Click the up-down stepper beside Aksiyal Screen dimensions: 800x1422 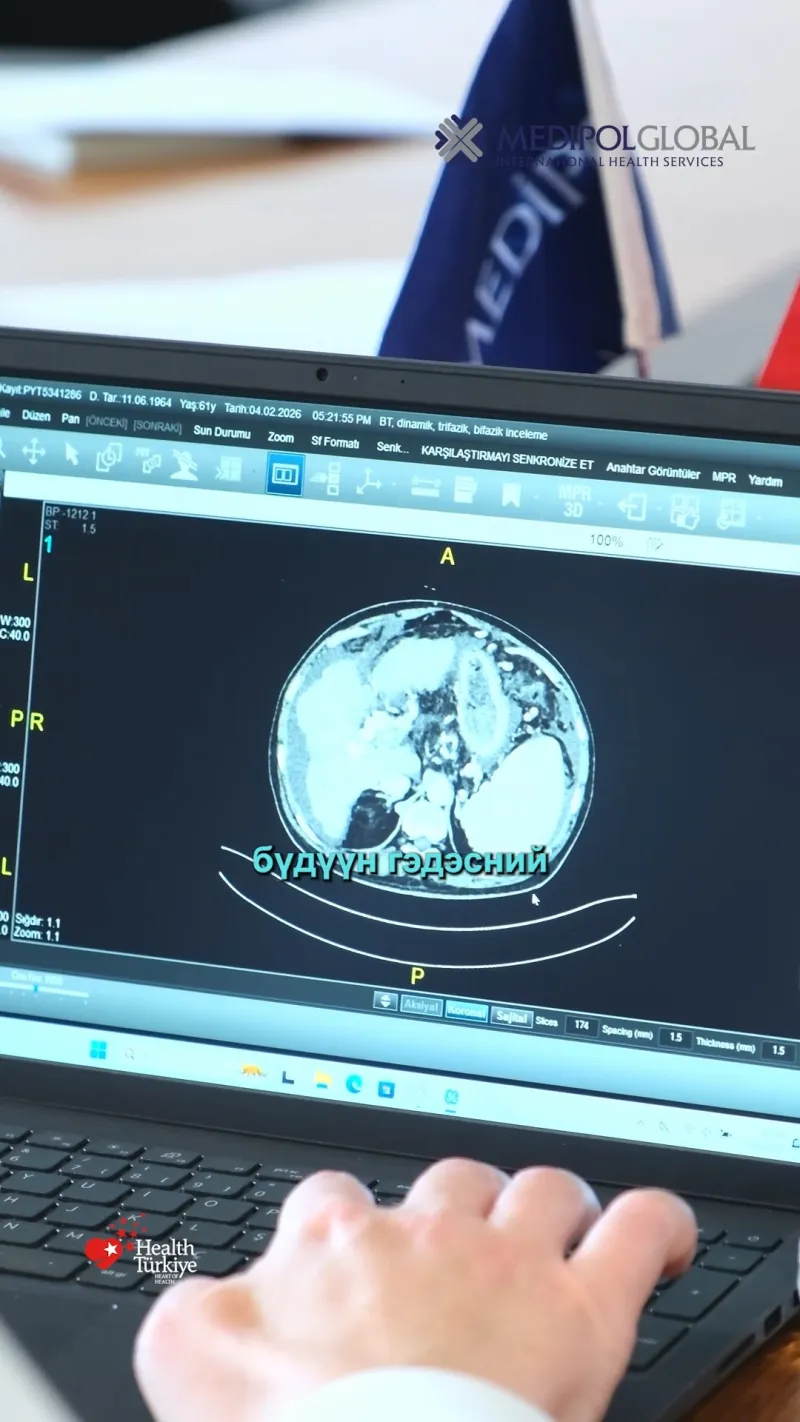(385, 1001)
